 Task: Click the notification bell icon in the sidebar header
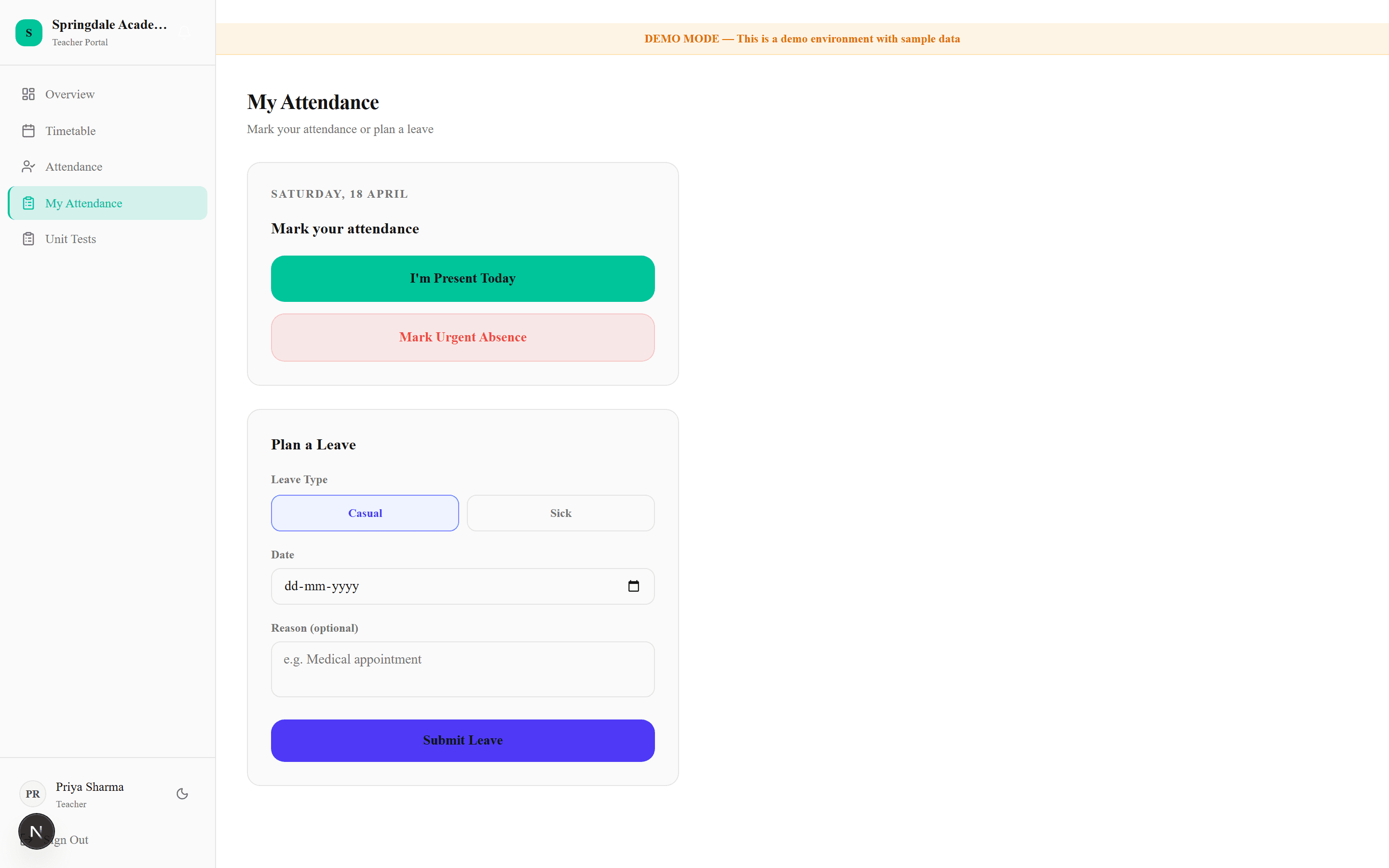tap(184, 32)
